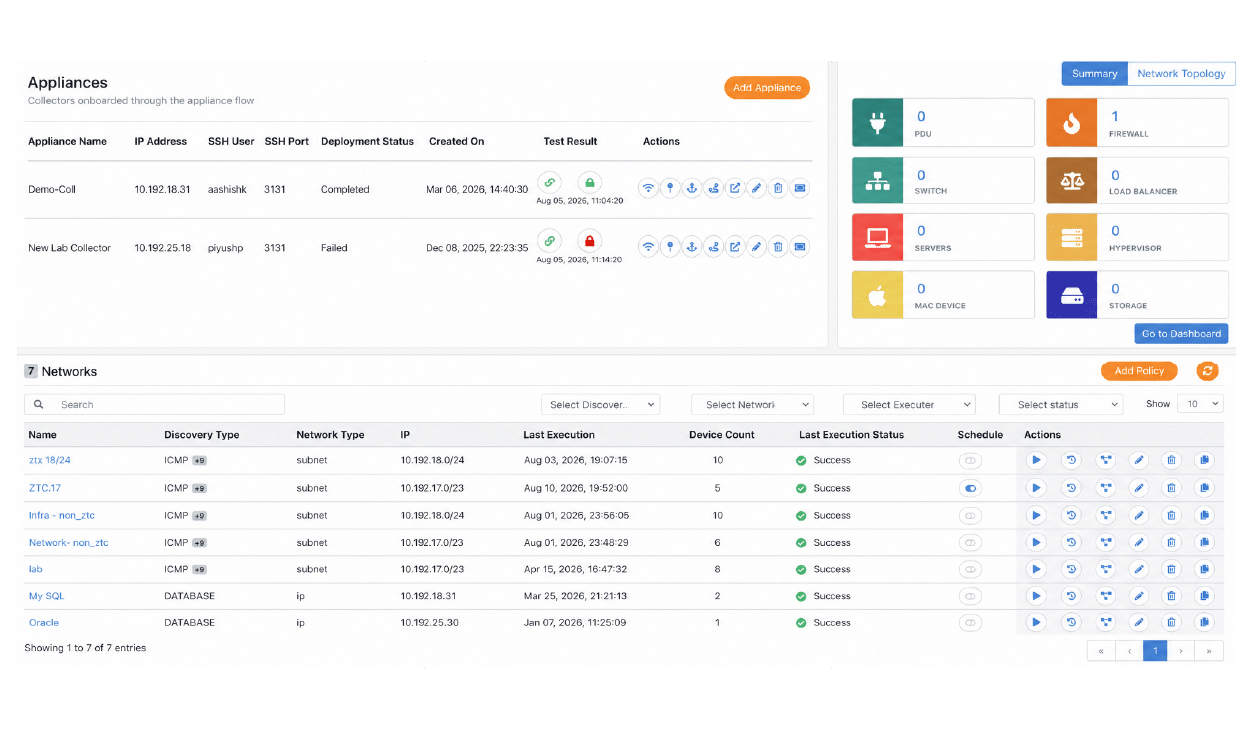
Task: Open the Select Discovery type dropdown
Action: click(601, 404)
